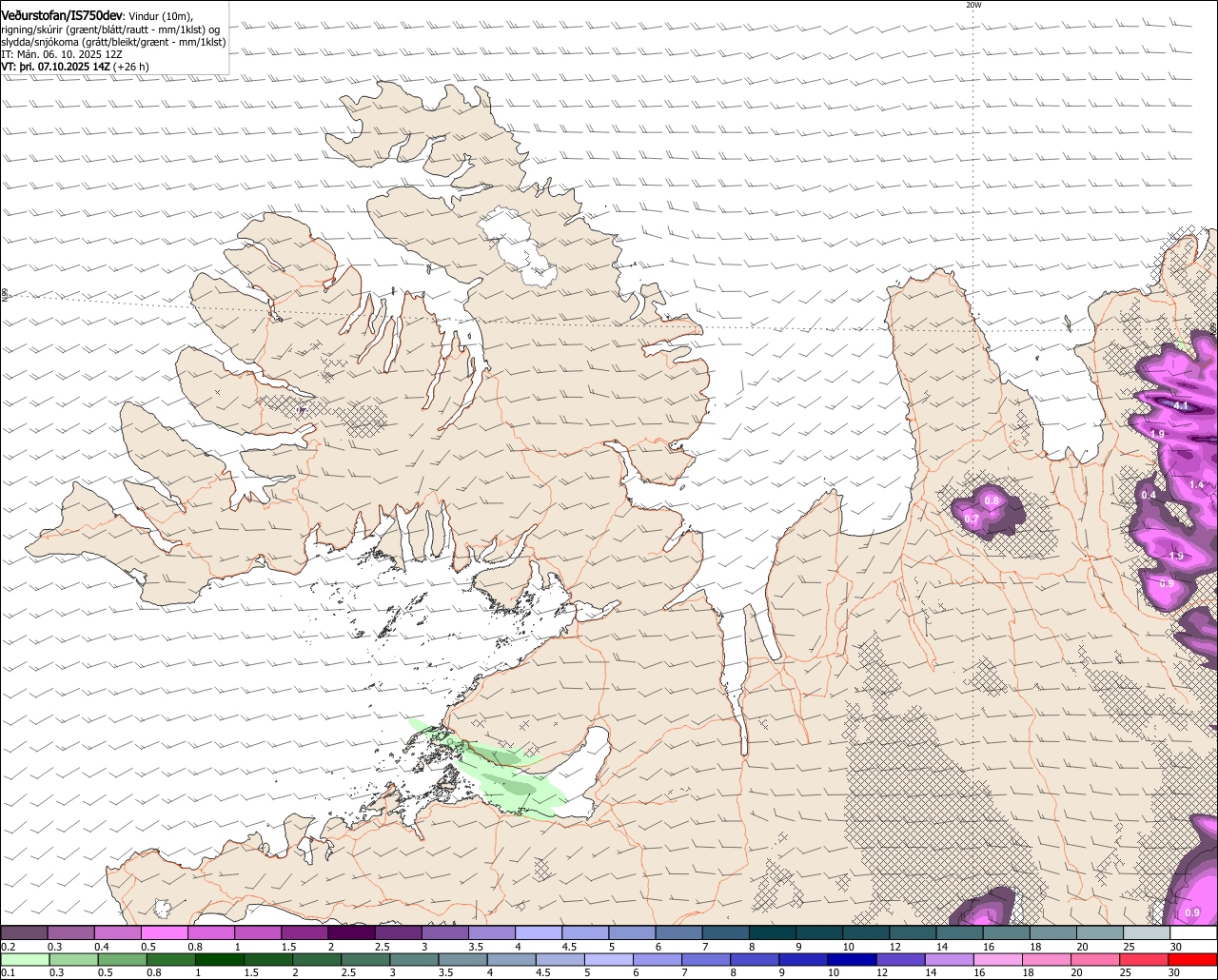The width and height of the screenshot is (1218, 980).
Task: Pick upper scale swatch labeled 12
Action: tap(913, 933)
